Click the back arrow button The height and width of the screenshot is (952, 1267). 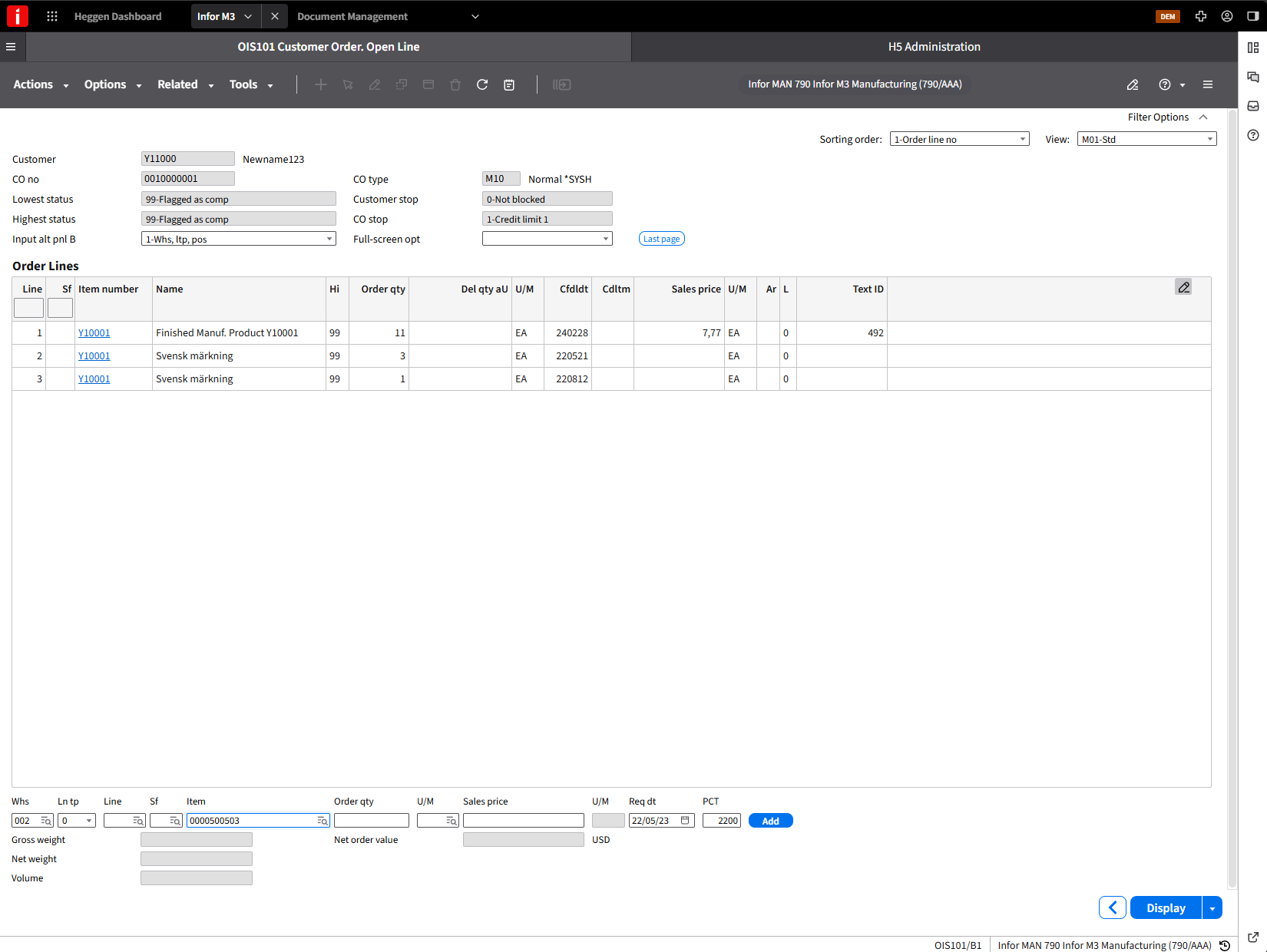click(1112, 908)
